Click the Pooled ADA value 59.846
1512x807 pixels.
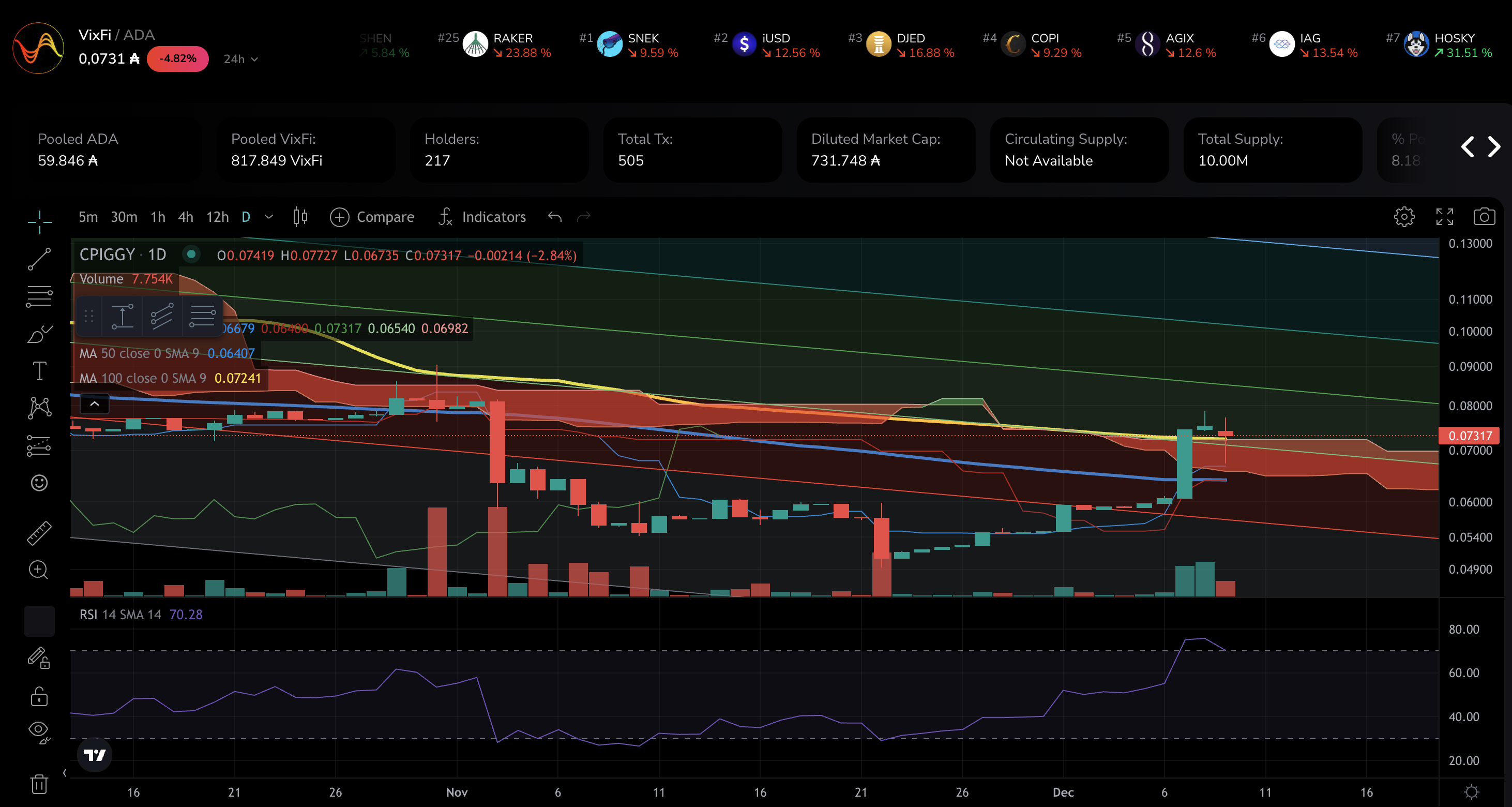click(68, 161)
